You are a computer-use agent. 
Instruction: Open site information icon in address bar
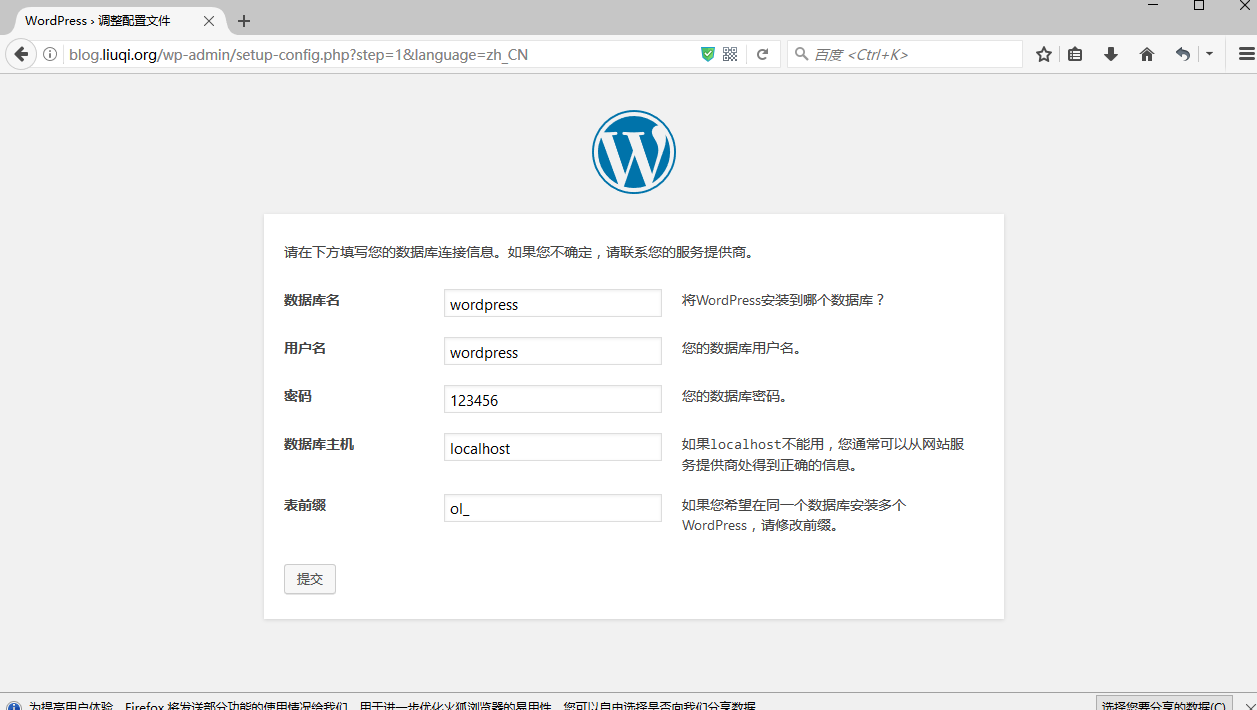[x=50, y=55]
